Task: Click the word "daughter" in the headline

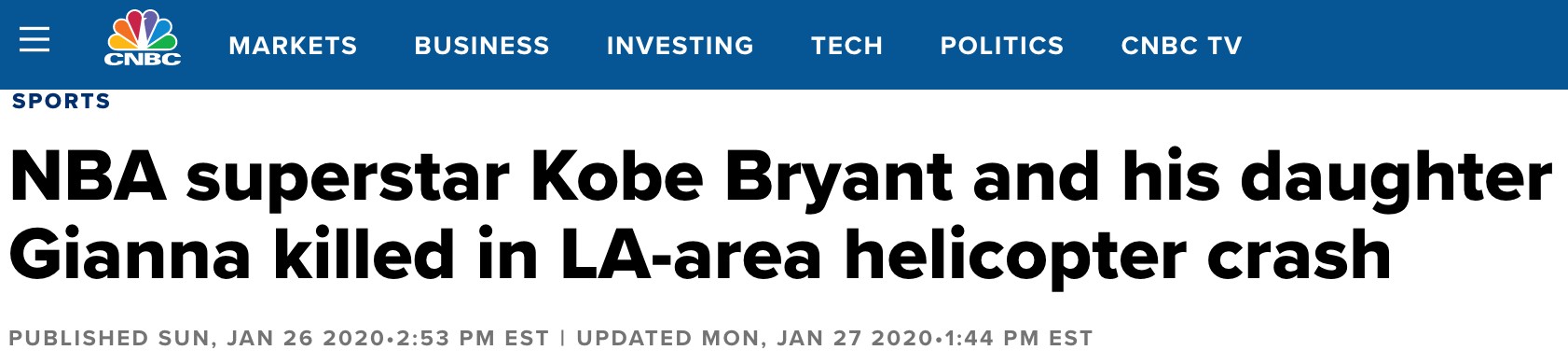Action: (x=1396, y=176)
